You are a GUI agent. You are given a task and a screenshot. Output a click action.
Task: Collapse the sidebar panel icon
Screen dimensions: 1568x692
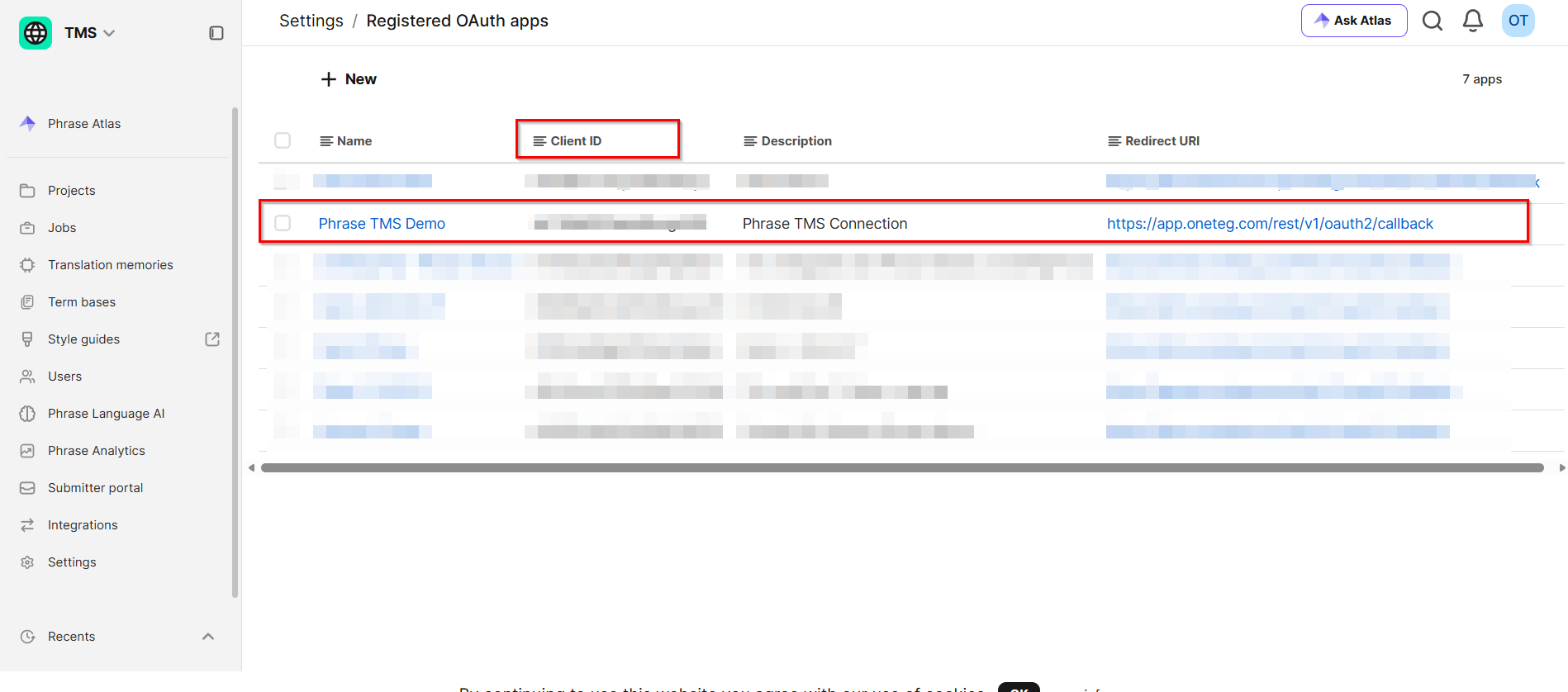coord(216,33)
